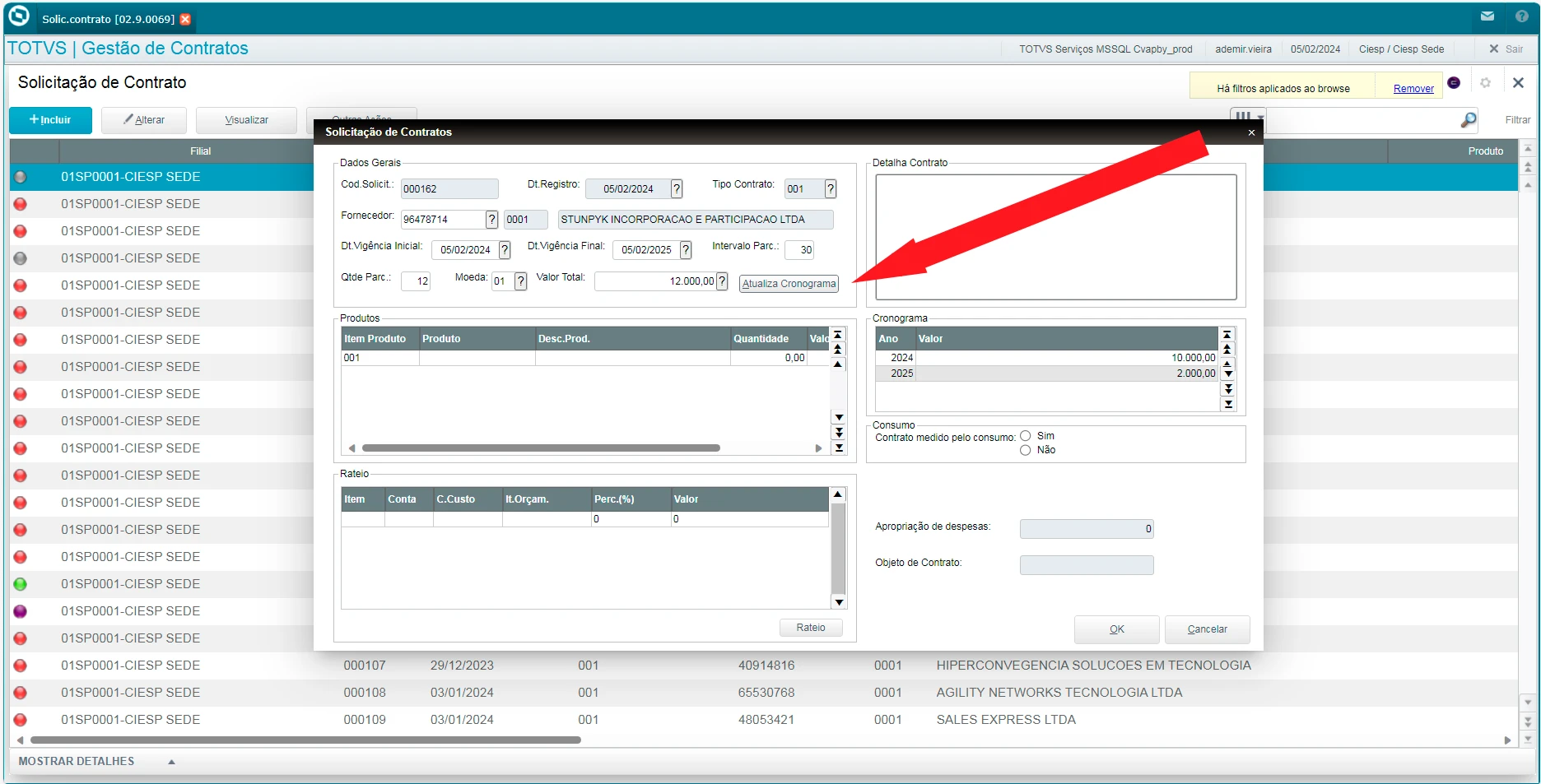
Task: Open the help question mark icon
Action: click(x=1521, y=16)
